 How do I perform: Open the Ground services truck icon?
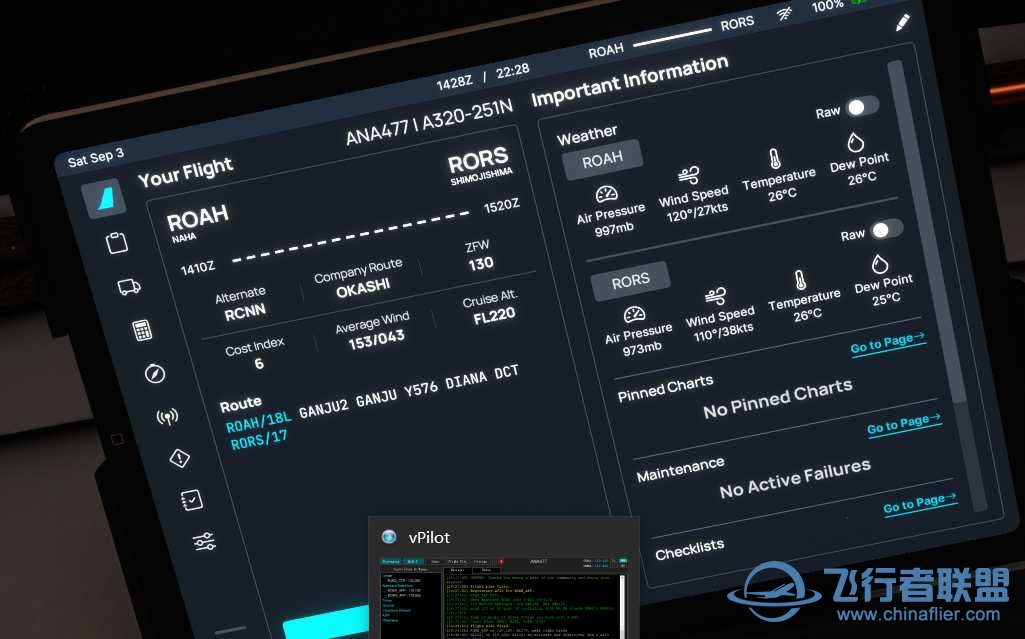tap(129, 287)
